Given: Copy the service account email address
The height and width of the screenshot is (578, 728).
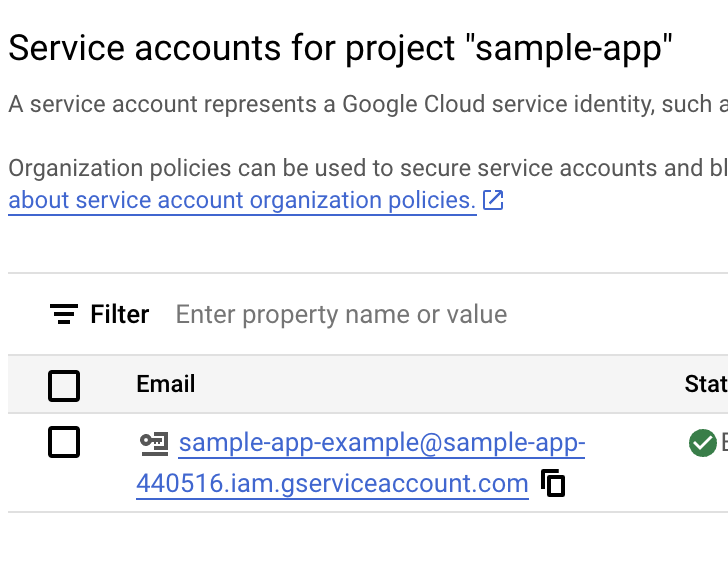Looking at the screenshot, I should [553, 484].
